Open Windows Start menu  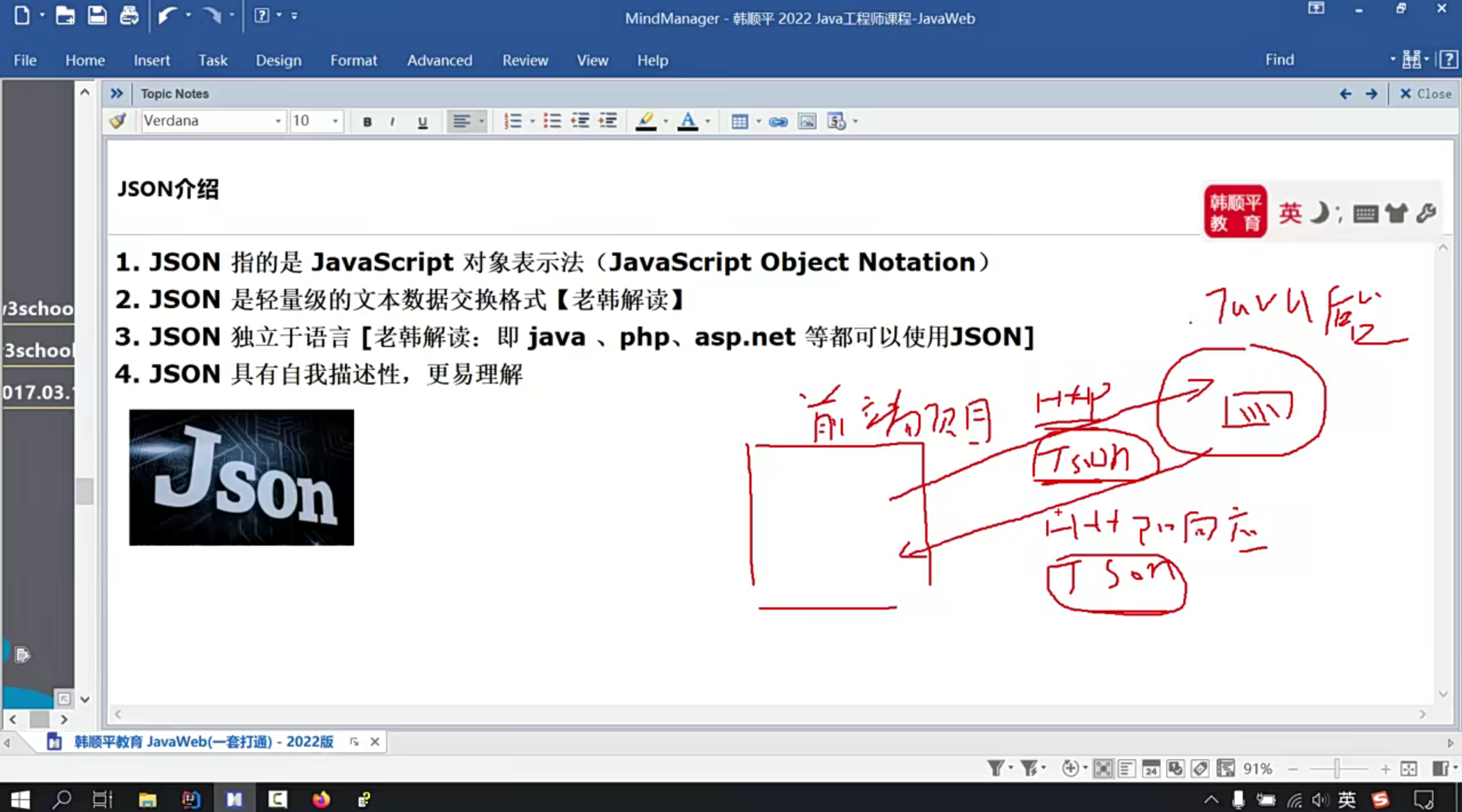coord(21,799)
